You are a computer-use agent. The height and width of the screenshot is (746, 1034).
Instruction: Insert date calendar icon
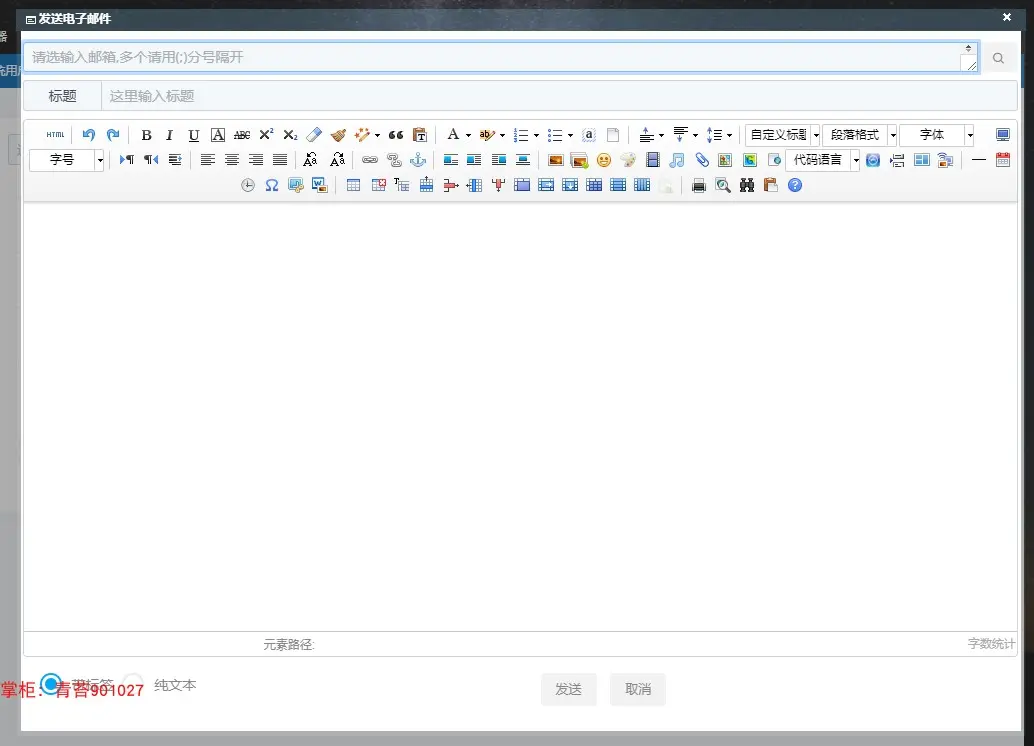click(x=1002, y=160)
